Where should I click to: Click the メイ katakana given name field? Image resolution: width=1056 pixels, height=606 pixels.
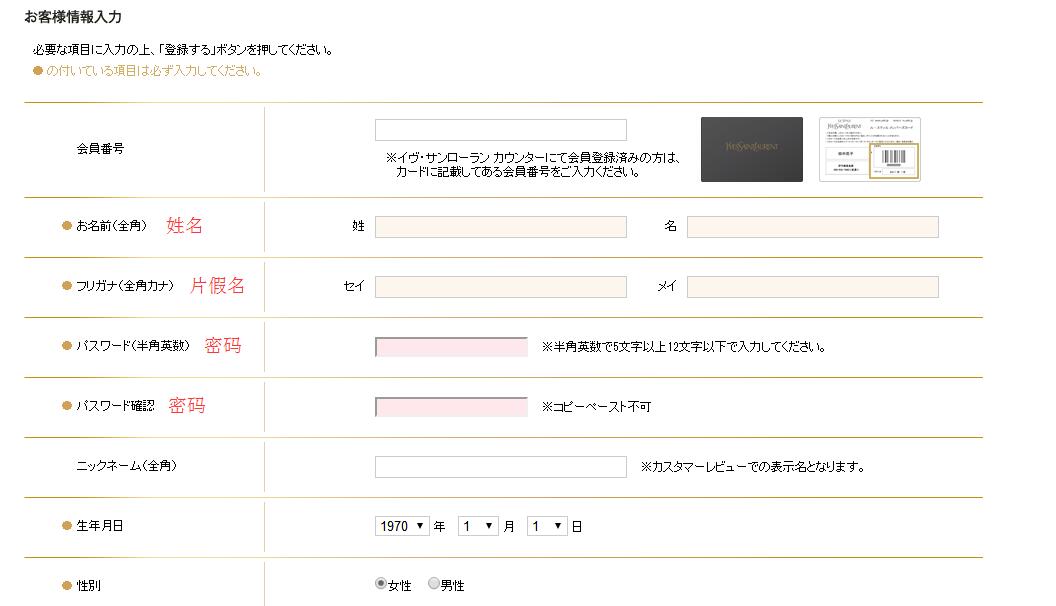[x=812, y=287]
